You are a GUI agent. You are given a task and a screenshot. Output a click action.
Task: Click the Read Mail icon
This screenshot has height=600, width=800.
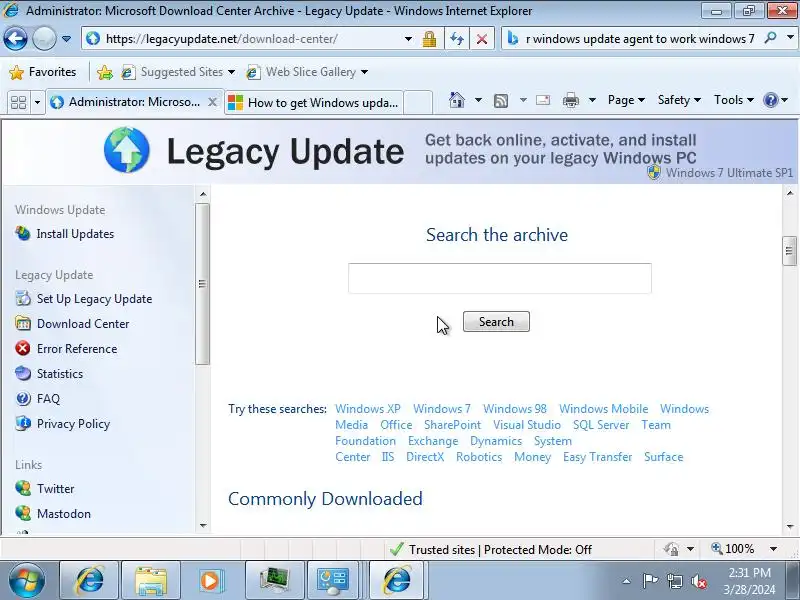[543, 100]
